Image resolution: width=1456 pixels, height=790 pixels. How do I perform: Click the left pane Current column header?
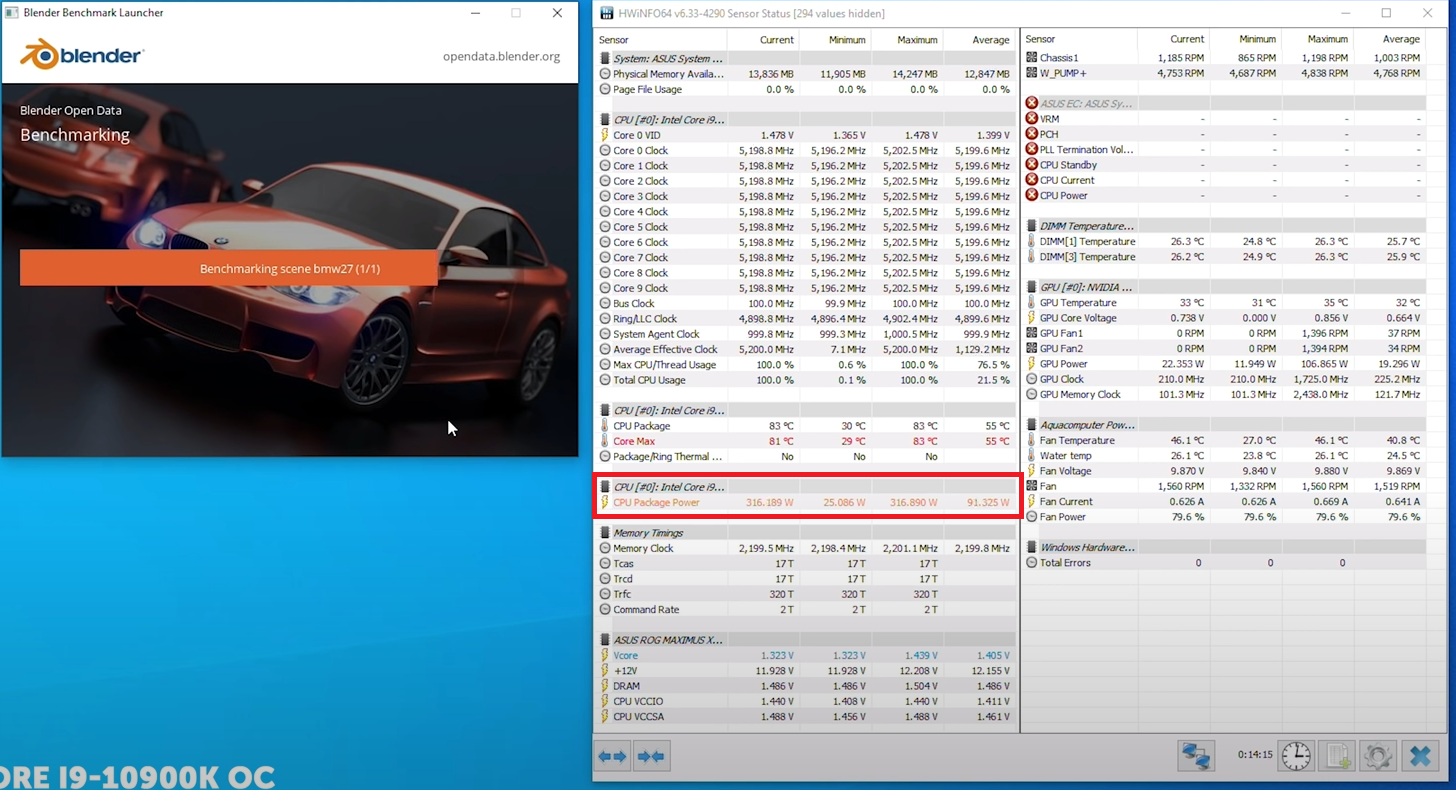tap(763, 40)
